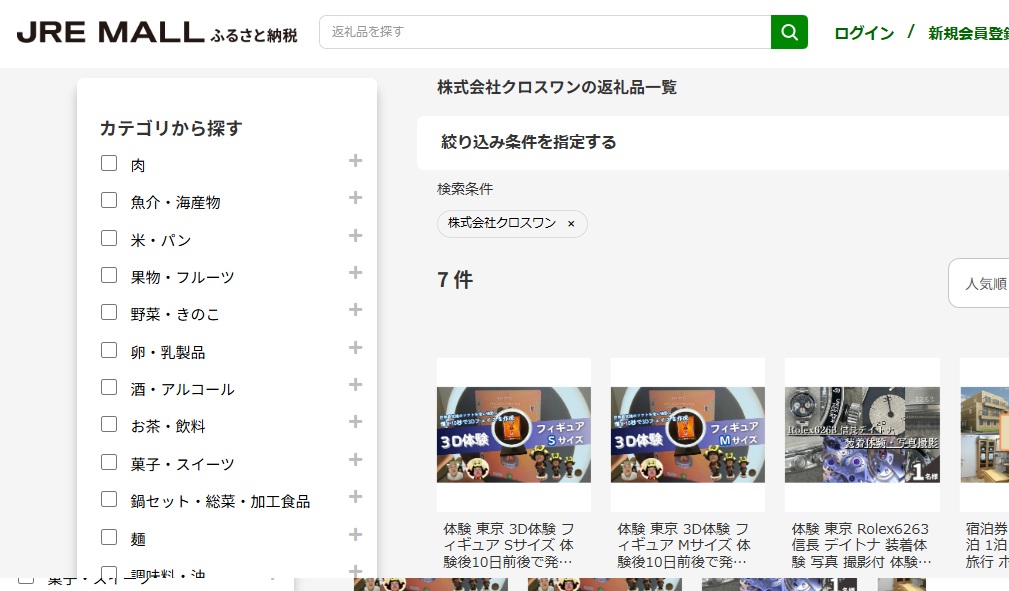Open the 人気順 sort dropdown

tap(980, 284)
